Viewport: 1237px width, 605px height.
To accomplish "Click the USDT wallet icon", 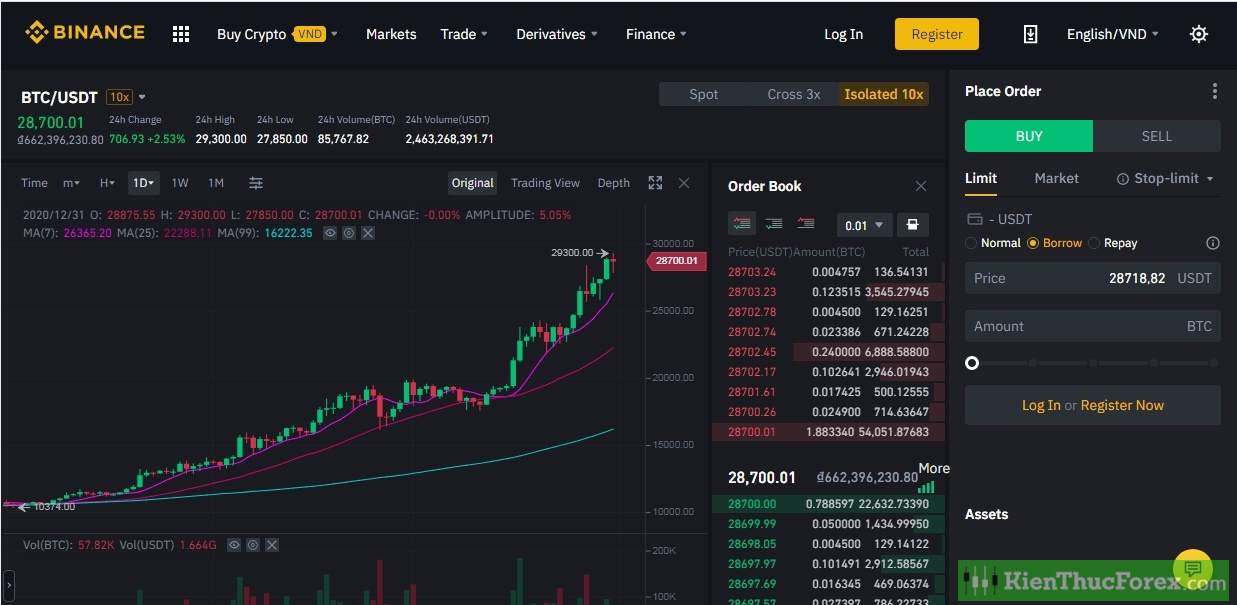I will point(975,219).
